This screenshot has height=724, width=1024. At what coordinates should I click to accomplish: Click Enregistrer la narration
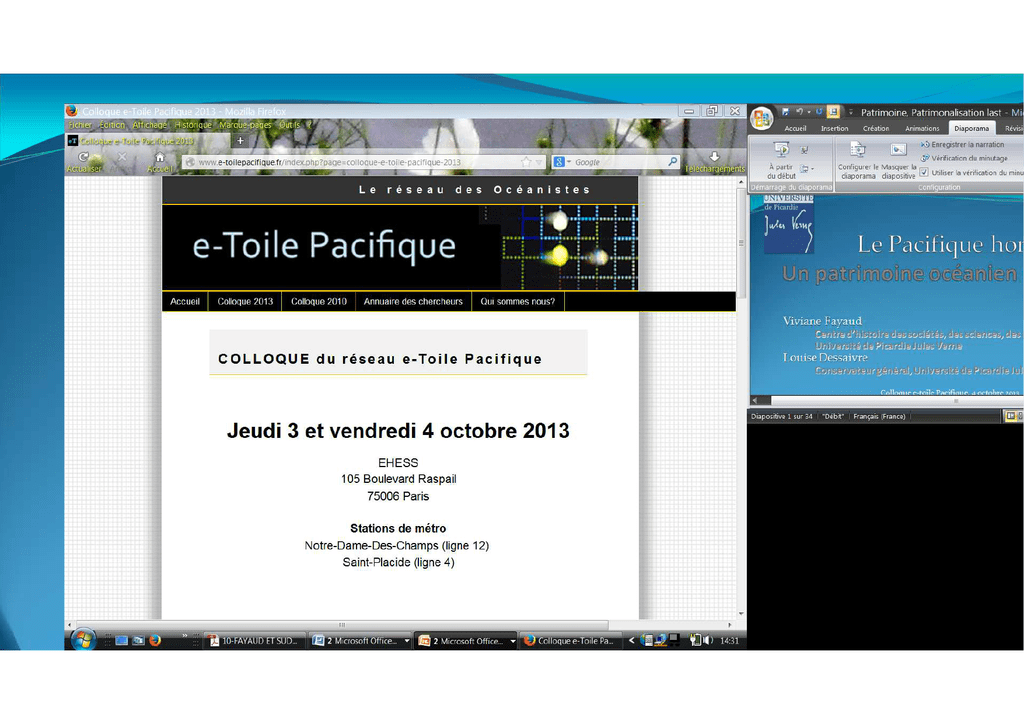point(966,145)
